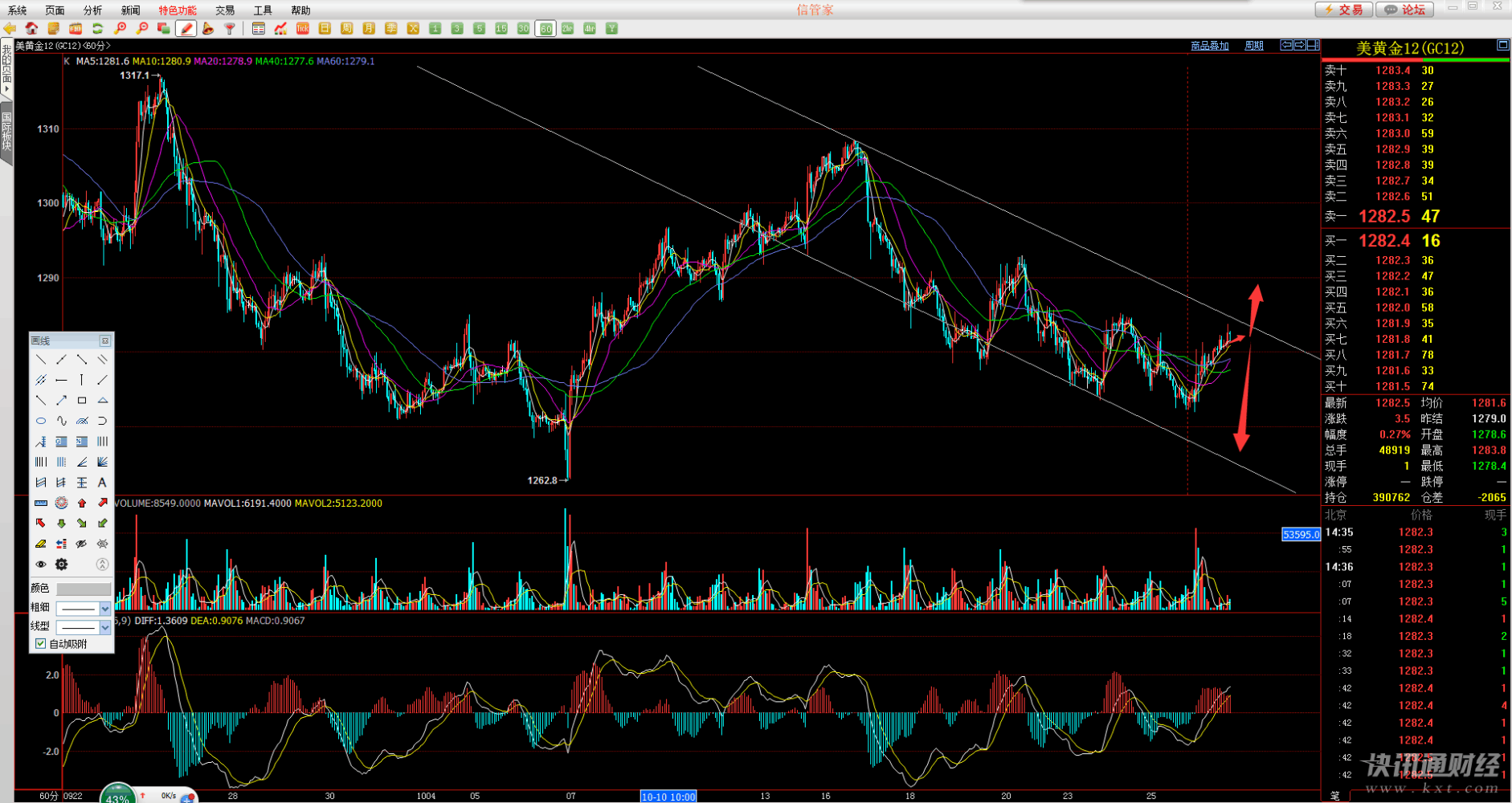Click the home icon in toolbar
The height and width of the screenshot is (803, 1512).
pyautogui.click(x=31, y=29)
